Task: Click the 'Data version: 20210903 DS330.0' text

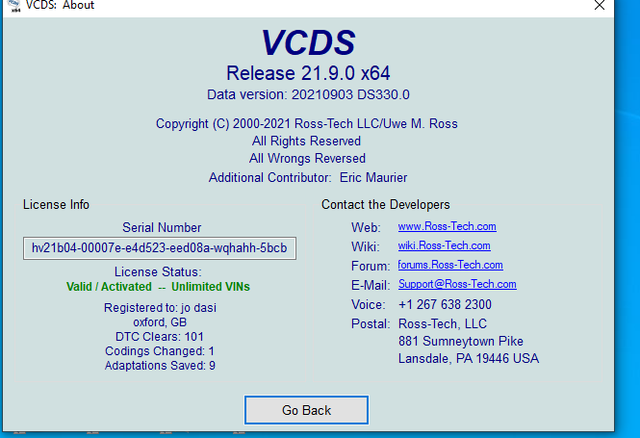Action: (x=308, y=95)
